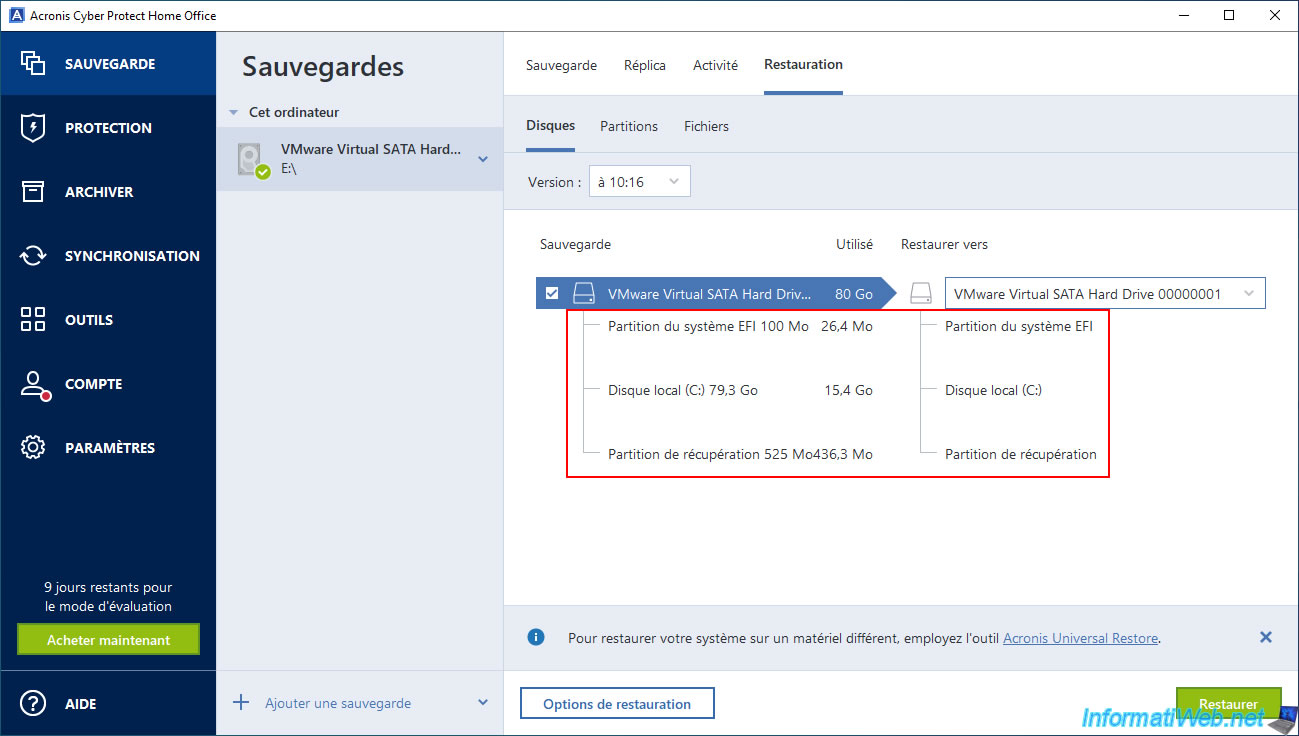This screenshot has width=1299, height=736.
Task: Switch to the Sauvegarde tab
Action: tap(561, 65)
